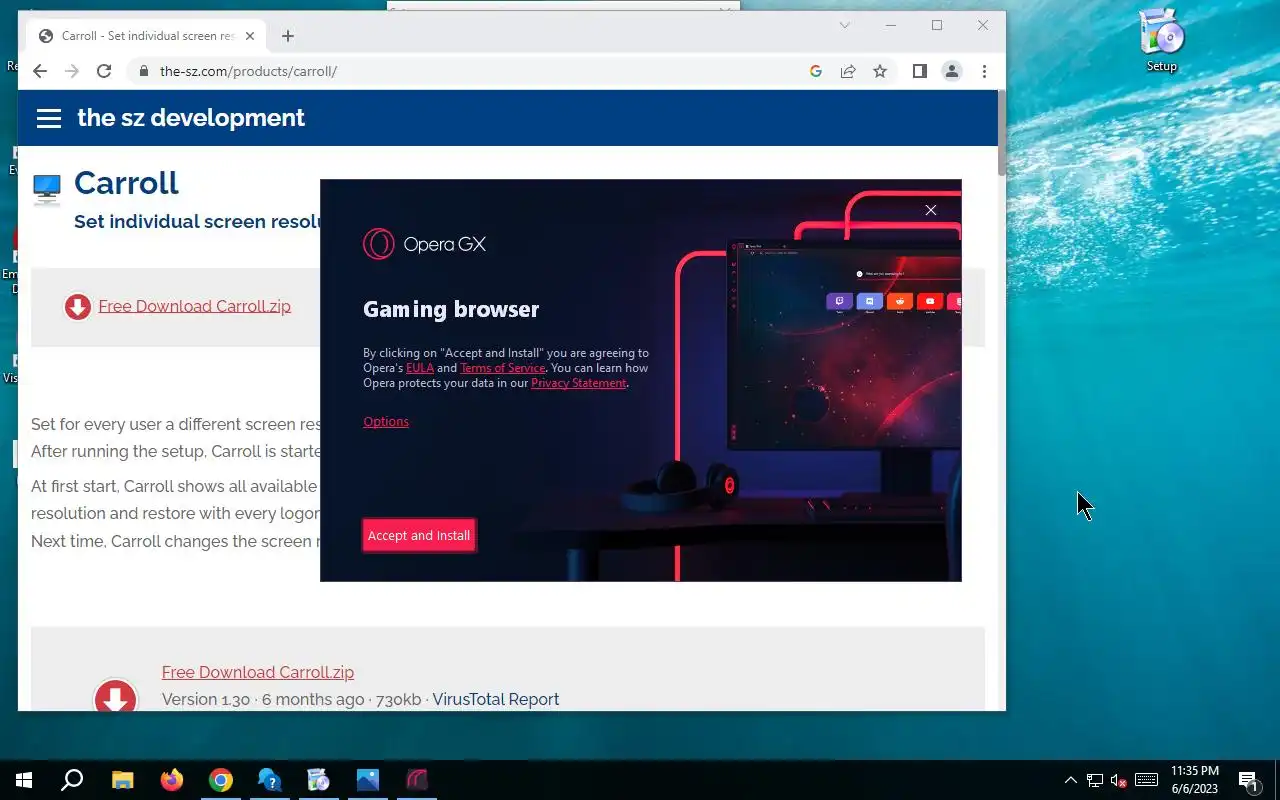1280x800 pixels.
Task: Open the network tray icon
Action: coord(1095,780)
